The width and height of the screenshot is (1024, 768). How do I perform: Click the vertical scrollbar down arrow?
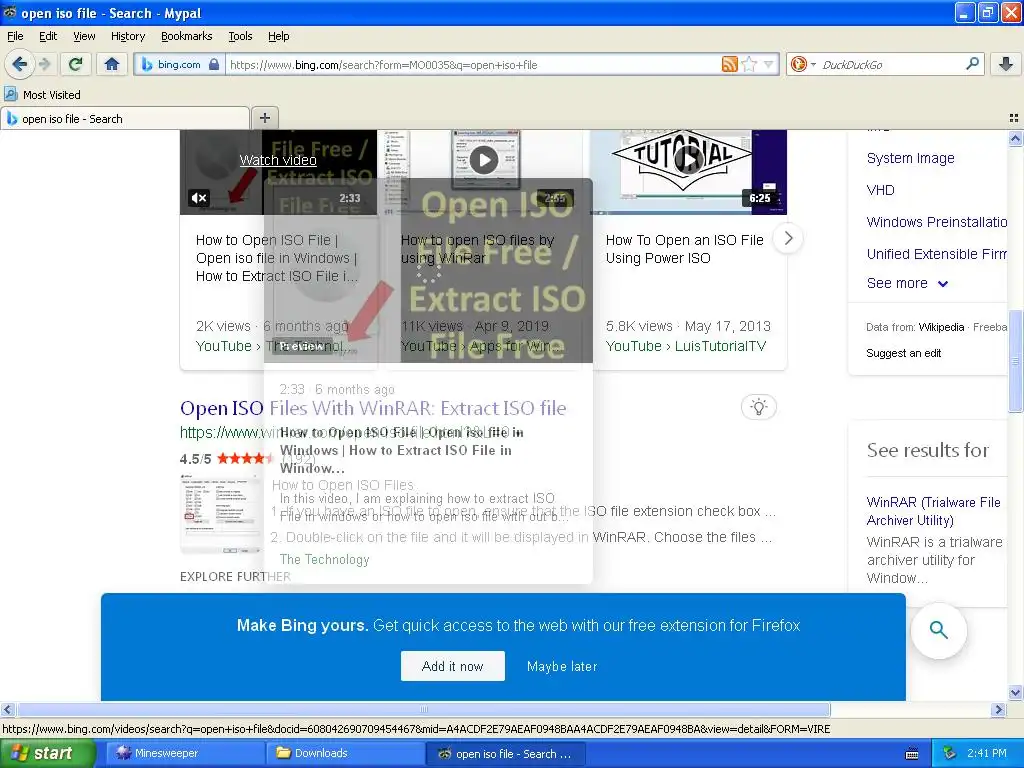[x=1015, y=693]
